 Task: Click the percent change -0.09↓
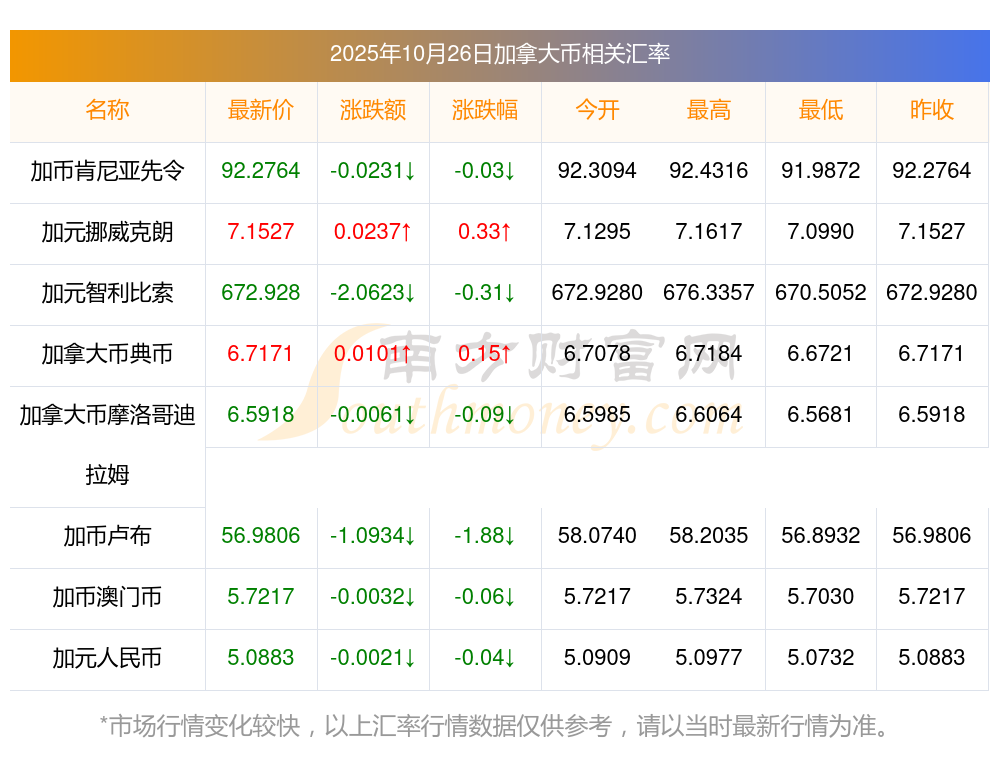pos(485,414)
